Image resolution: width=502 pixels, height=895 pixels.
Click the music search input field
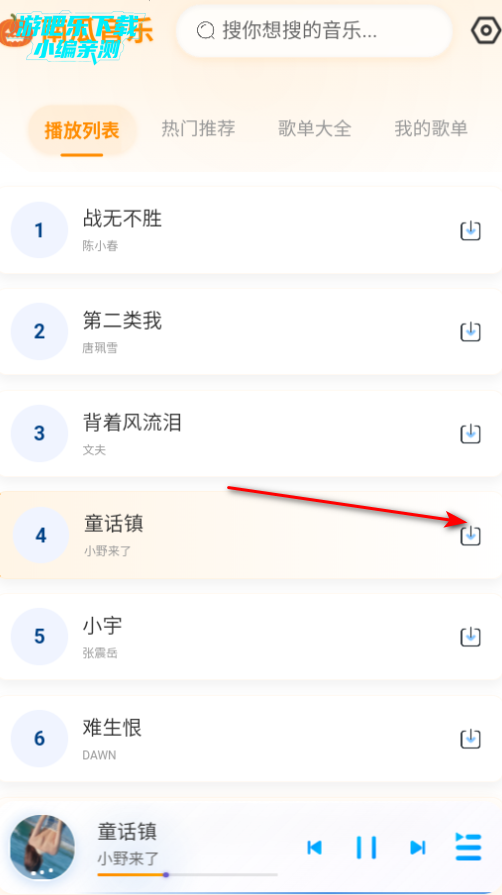point(314,31)
